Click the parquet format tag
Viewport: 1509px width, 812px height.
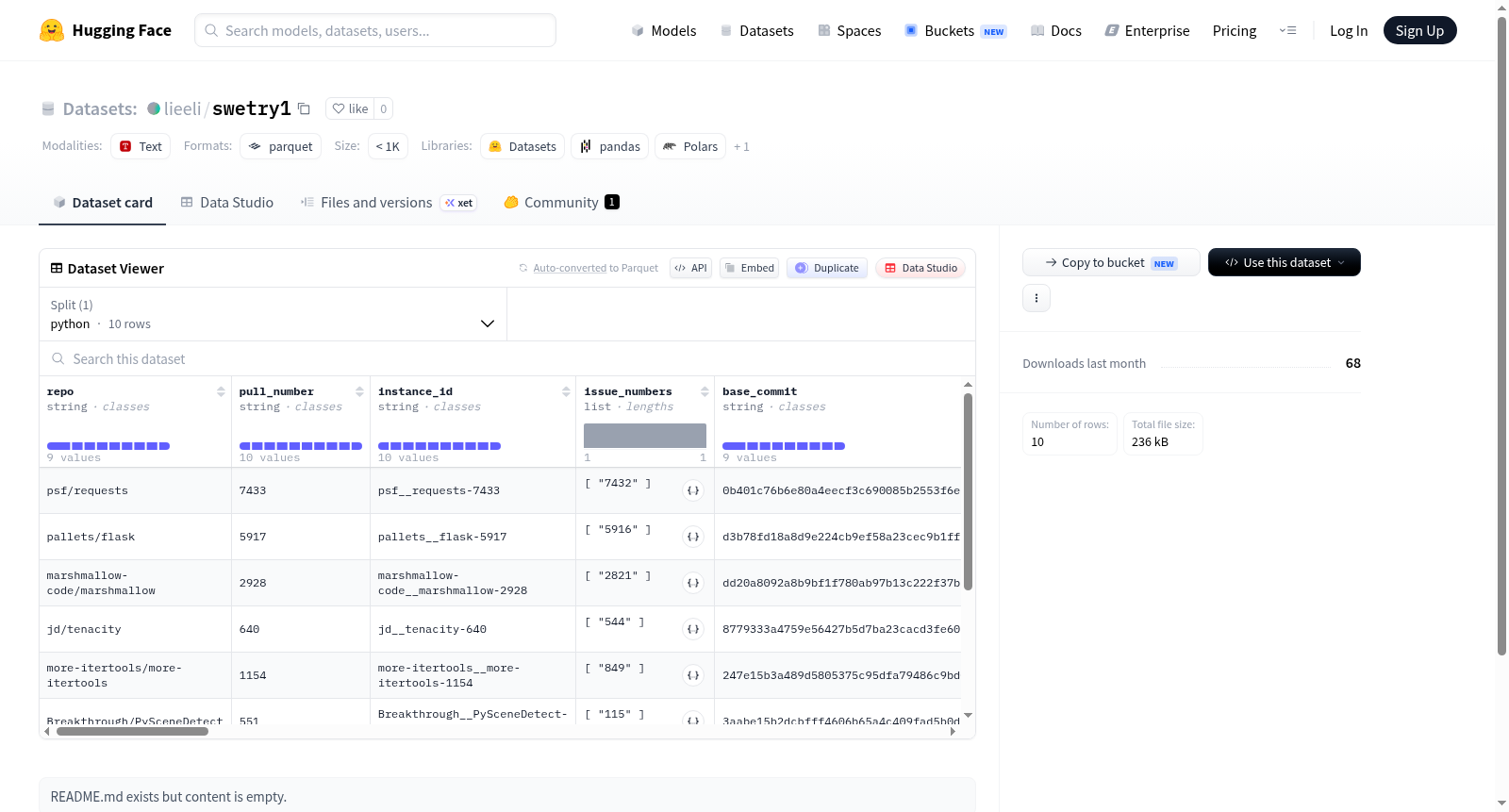280,146
